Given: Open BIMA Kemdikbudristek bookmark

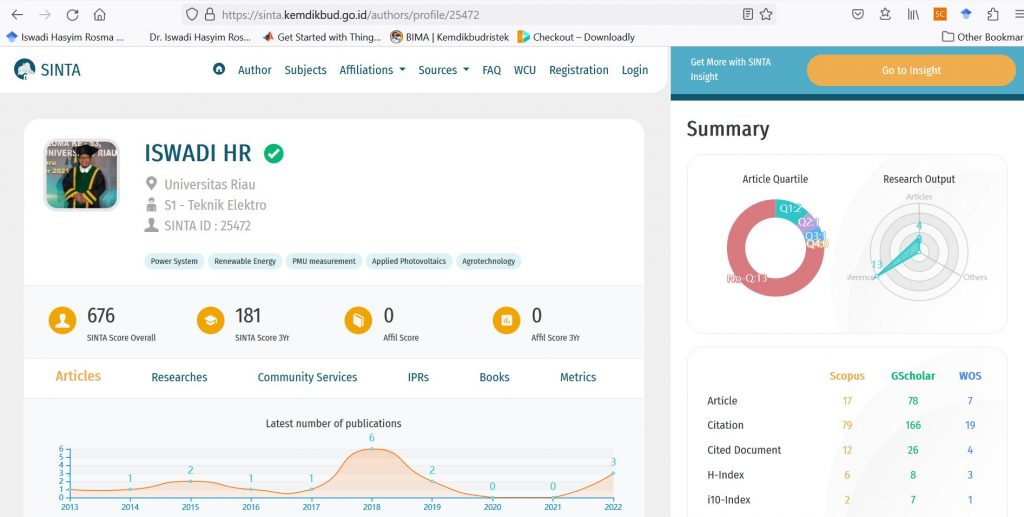Looking at the screenshot, I should click(x=449, y=37).
